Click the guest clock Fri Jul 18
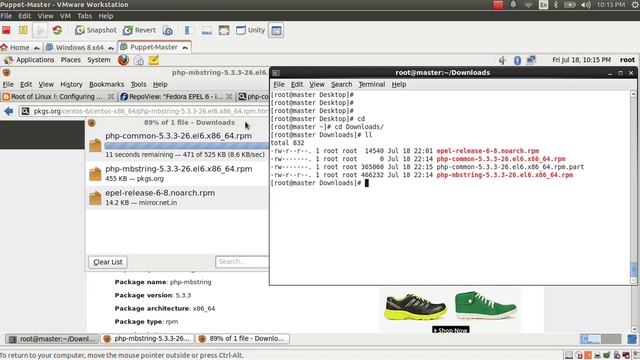This screenshot has height=360, width=640. pos(581,60)
